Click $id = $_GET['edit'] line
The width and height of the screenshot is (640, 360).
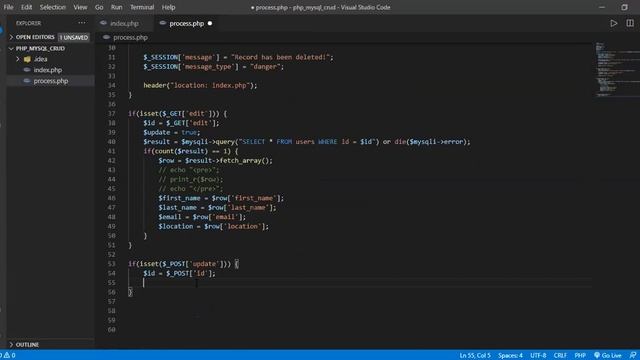coord(181,123)
